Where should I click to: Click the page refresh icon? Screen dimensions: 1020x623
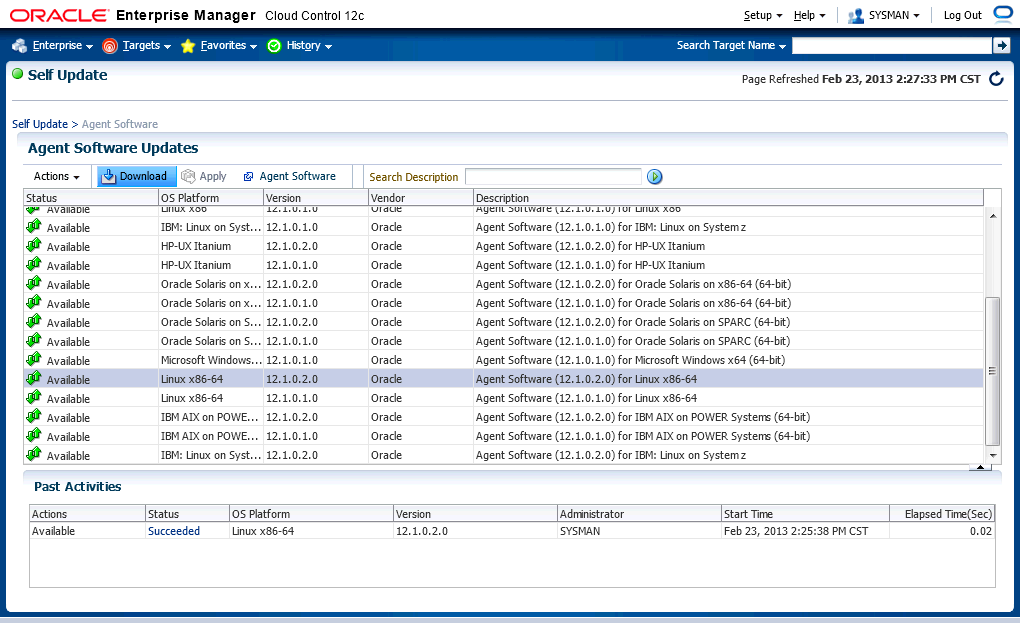pyautogui.click(x=996, y=79)
